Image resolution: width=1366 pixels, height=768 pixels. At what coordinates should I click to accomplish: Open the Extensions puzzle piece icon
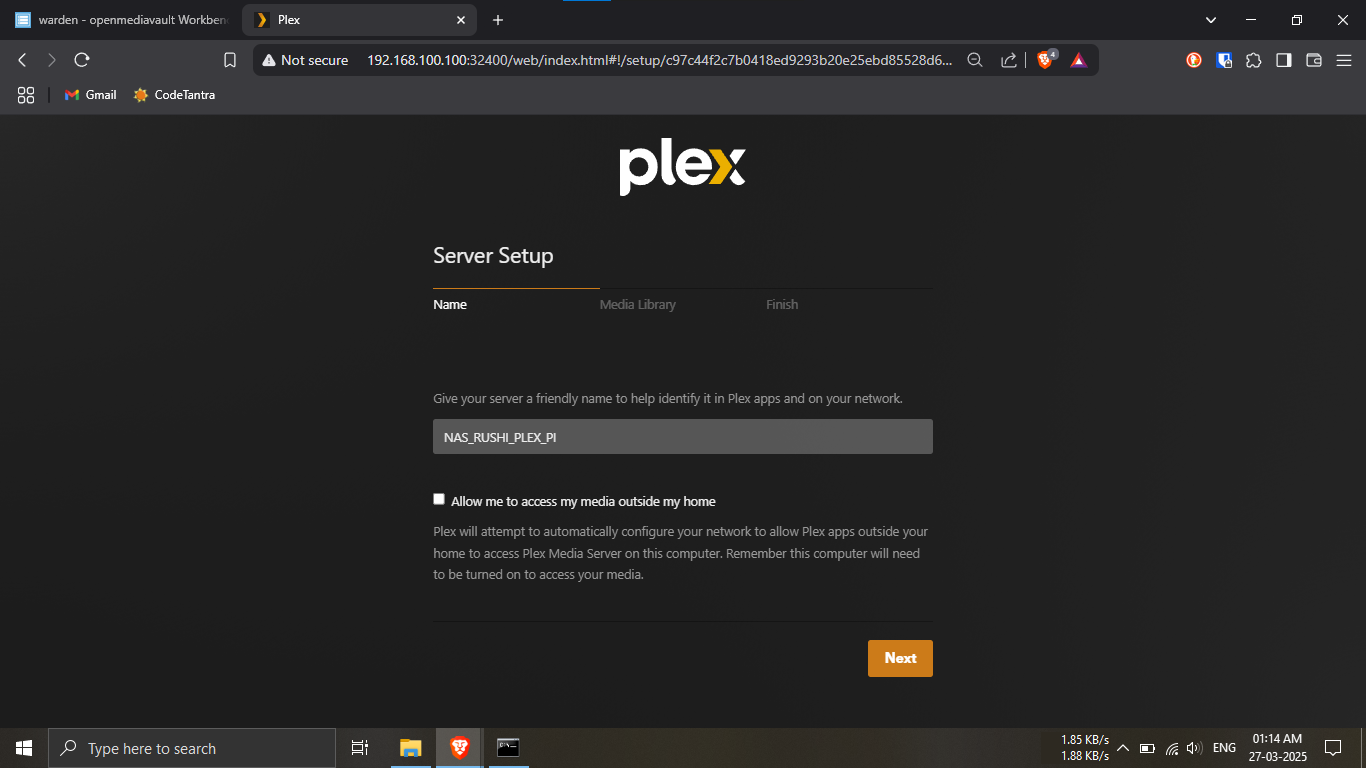coord(1254,60)
